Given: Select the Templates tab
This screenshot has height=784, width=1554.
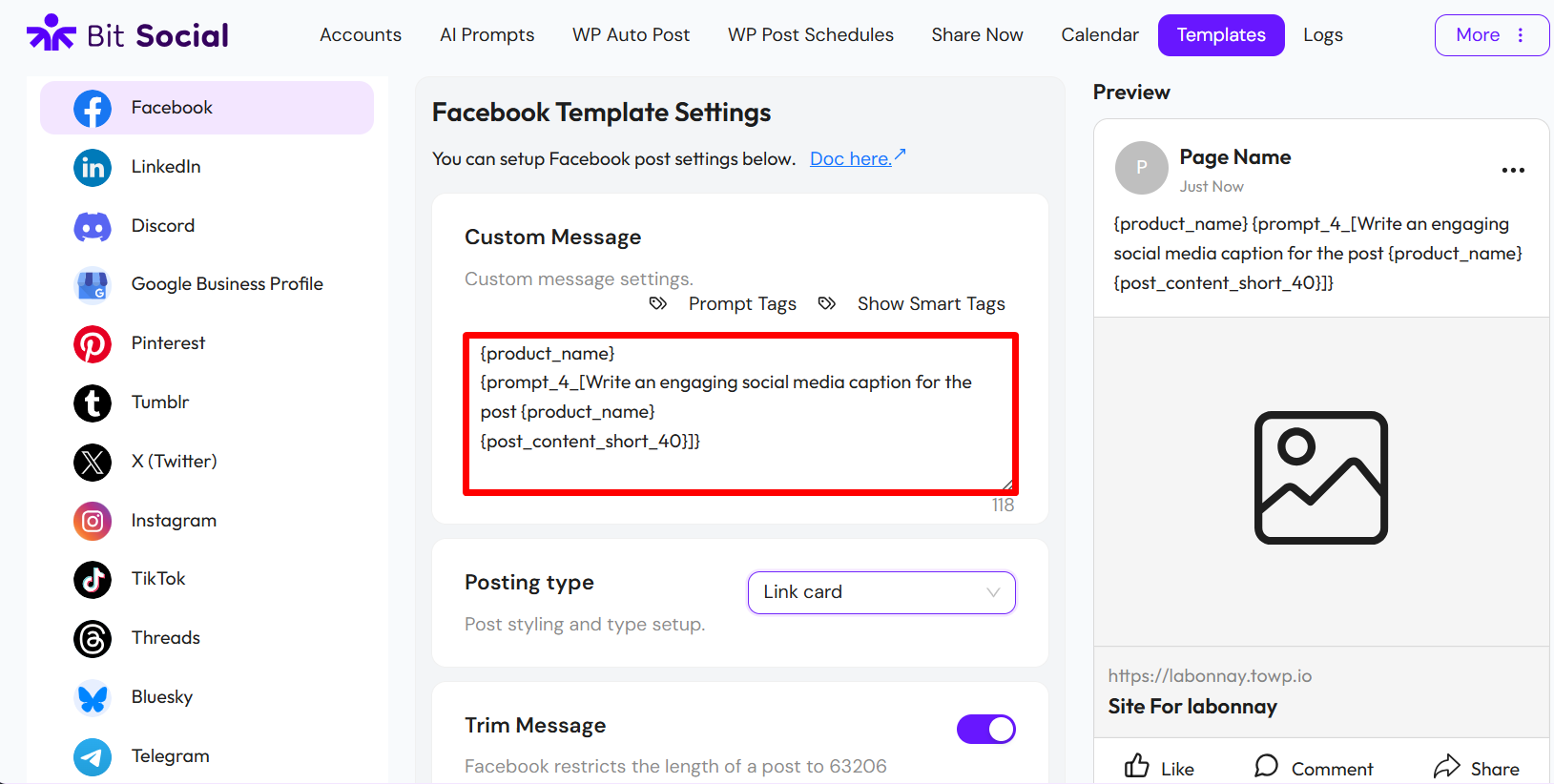Looking at the screenshot, I should pyautogui.click(x=1221, y=35).
